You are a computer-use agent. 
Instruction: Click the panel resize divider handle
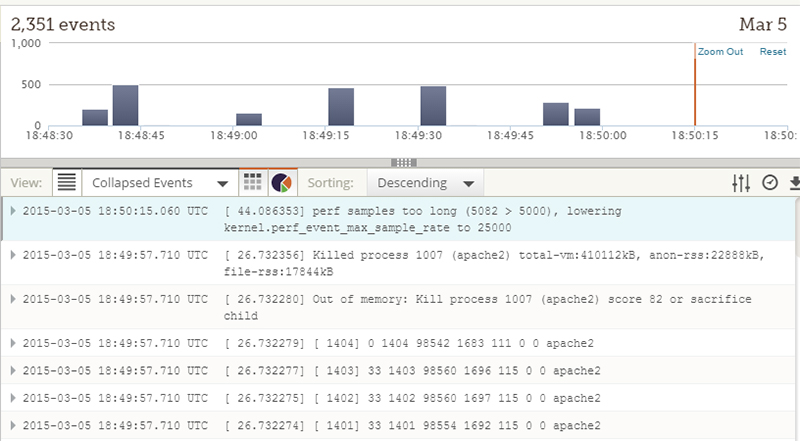point(404,162)
